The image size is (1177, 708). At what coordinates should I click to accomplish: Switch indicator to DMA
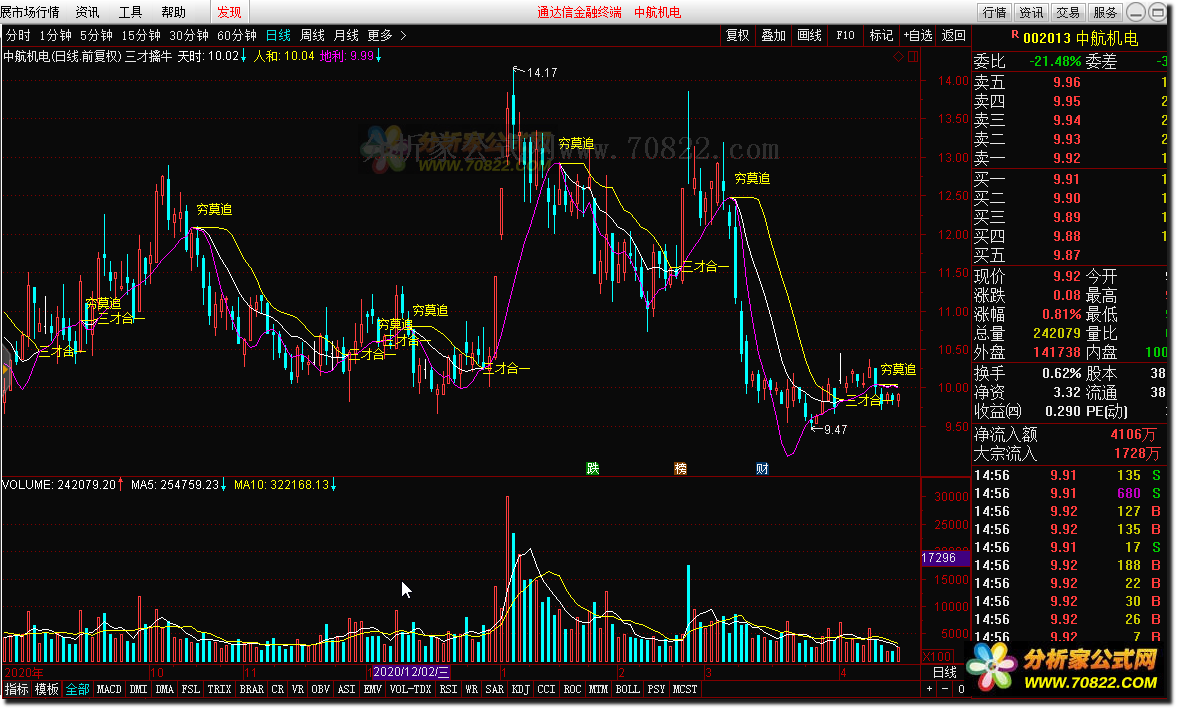[164, 689]
